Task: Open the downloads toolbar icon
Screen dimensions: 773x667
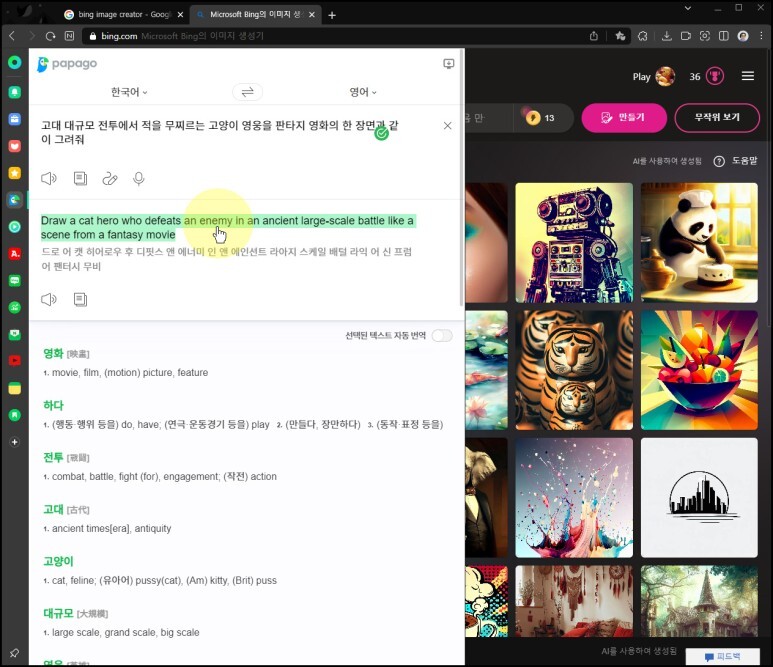Action: point(667,36)
